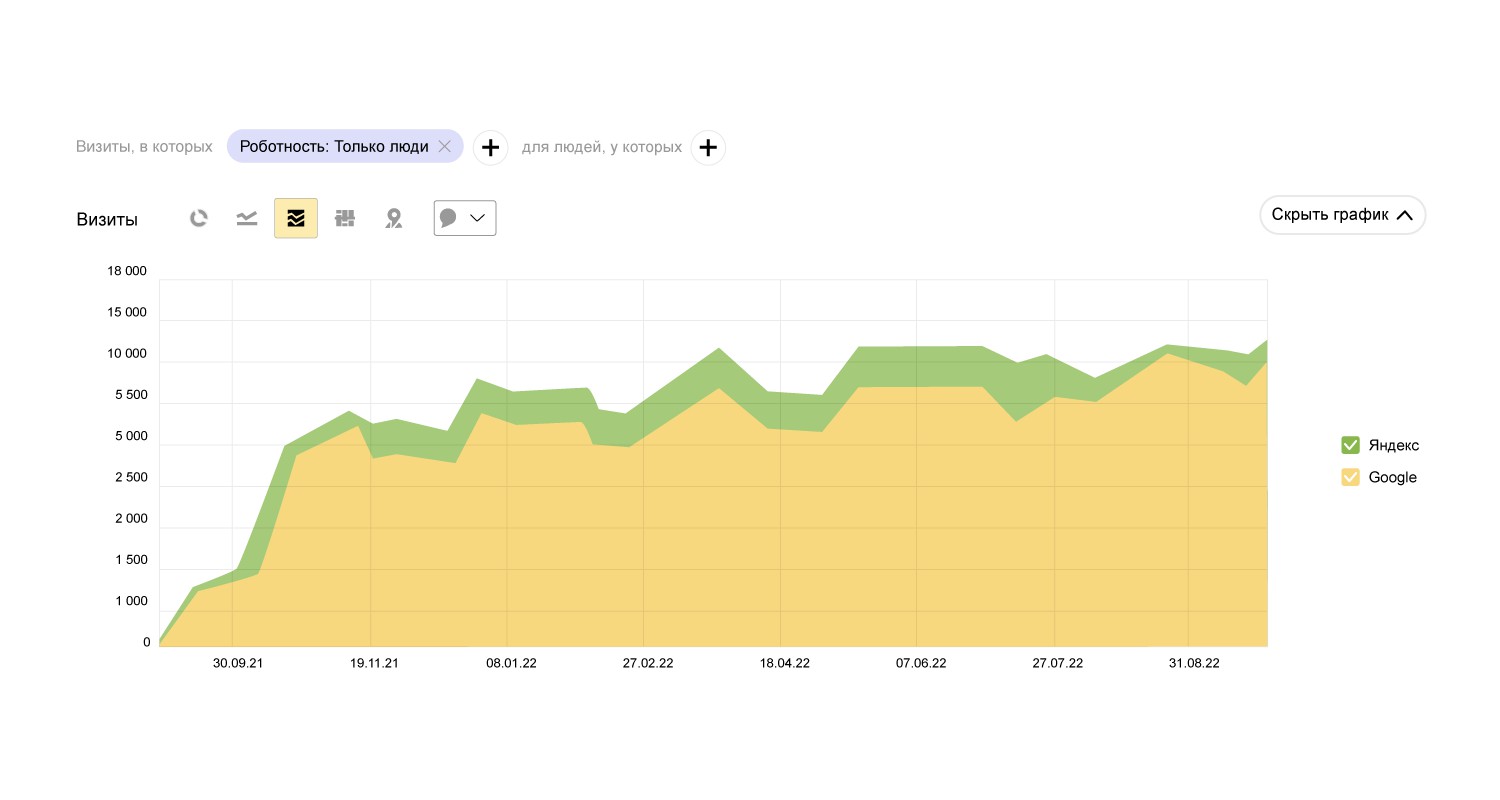
Task: Add a condition after "для людей, у которых"
Action: pyautogui.click(x=708, y=148)
